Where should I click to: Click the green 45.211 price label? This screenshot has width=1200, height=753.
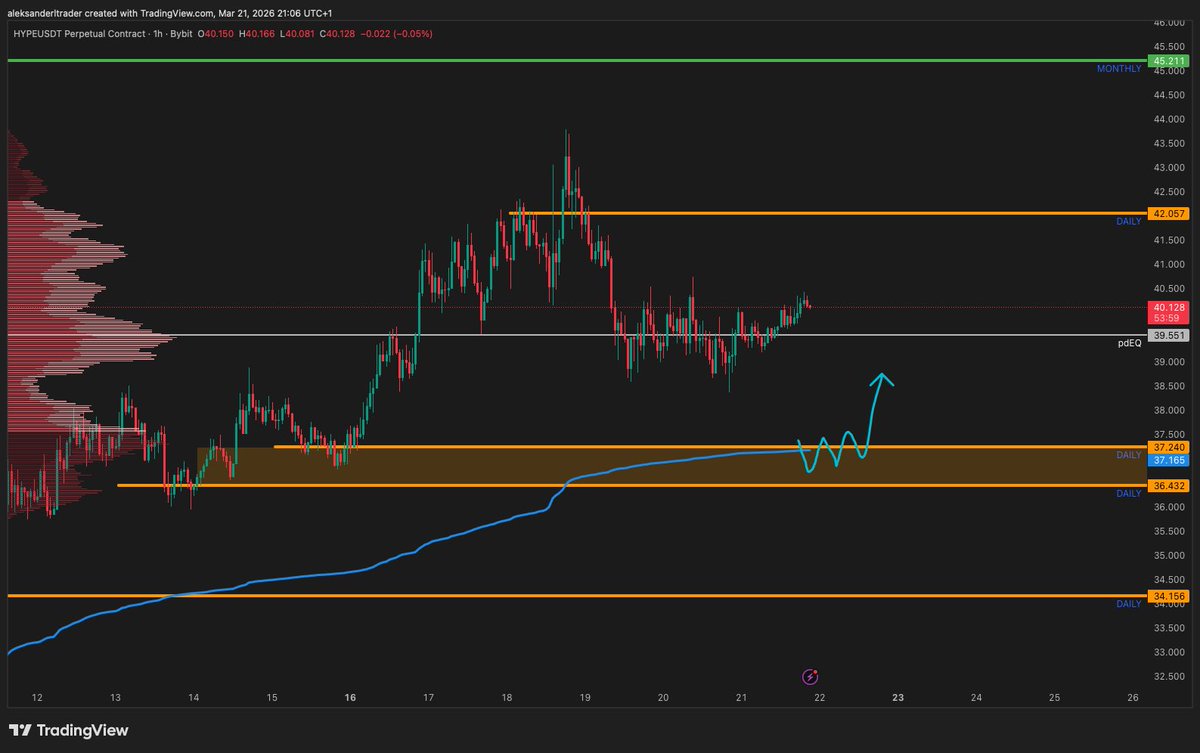(x=1169, y=61)
